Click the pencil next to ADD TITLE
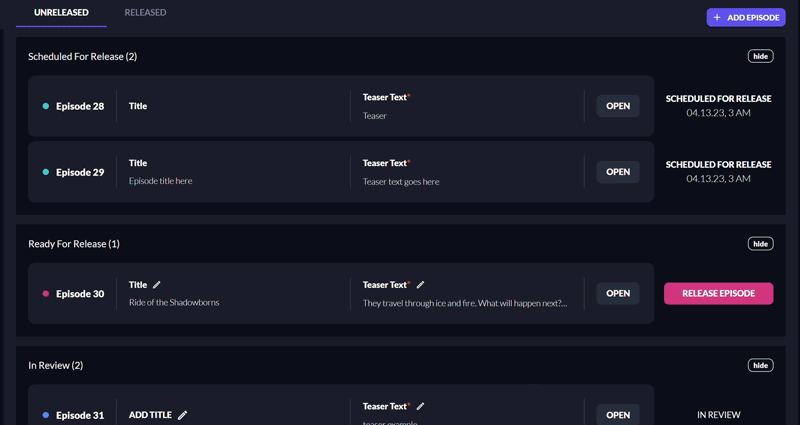The height and width of the screenshot is (425, 800). click(x=182, y=415)
